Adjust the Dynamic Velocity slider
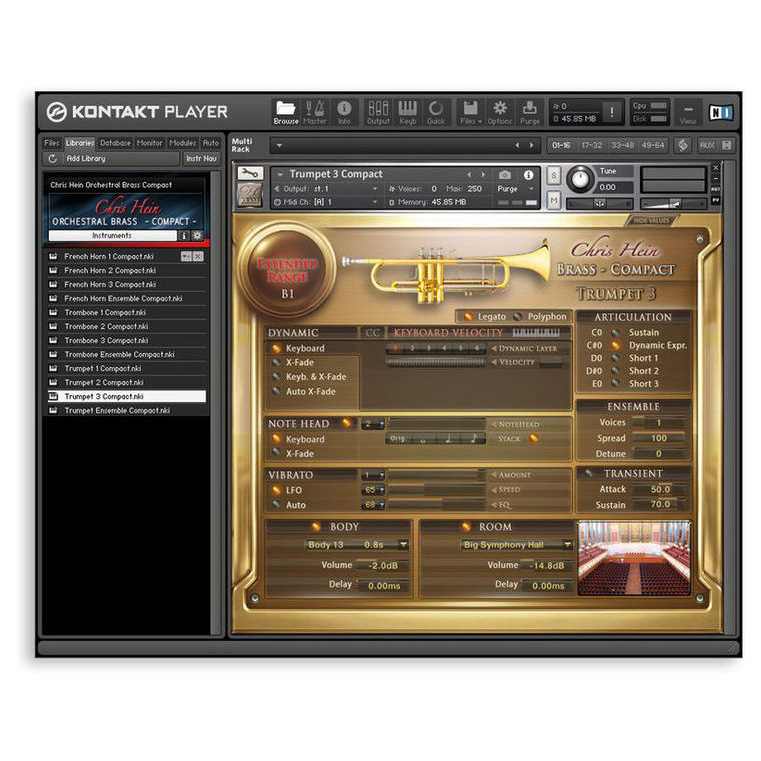The image size is (761, 761). point(436,362)
